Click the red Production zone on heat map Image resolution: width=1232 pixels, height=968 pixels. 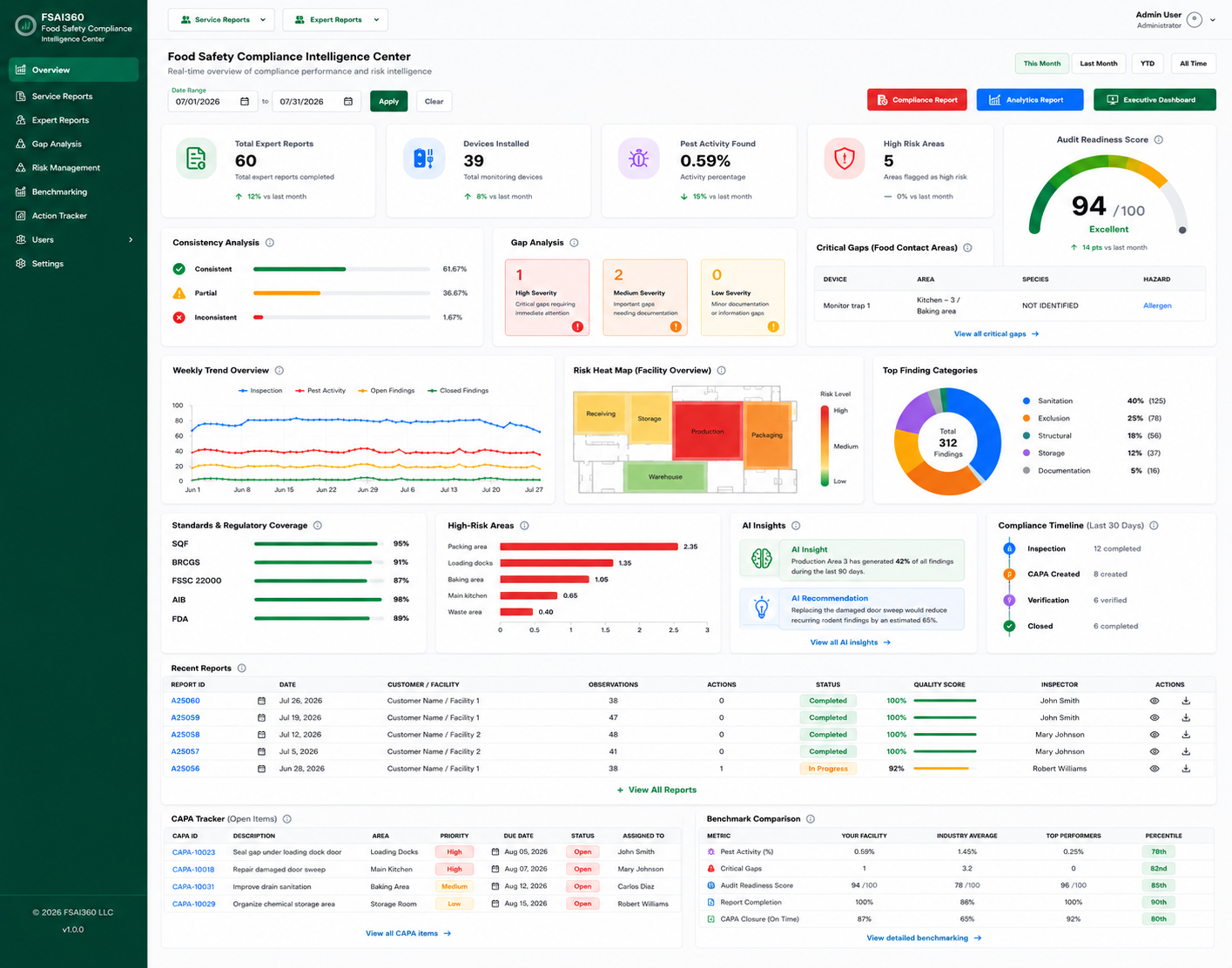pyautogui.click(x=708, y=430)
